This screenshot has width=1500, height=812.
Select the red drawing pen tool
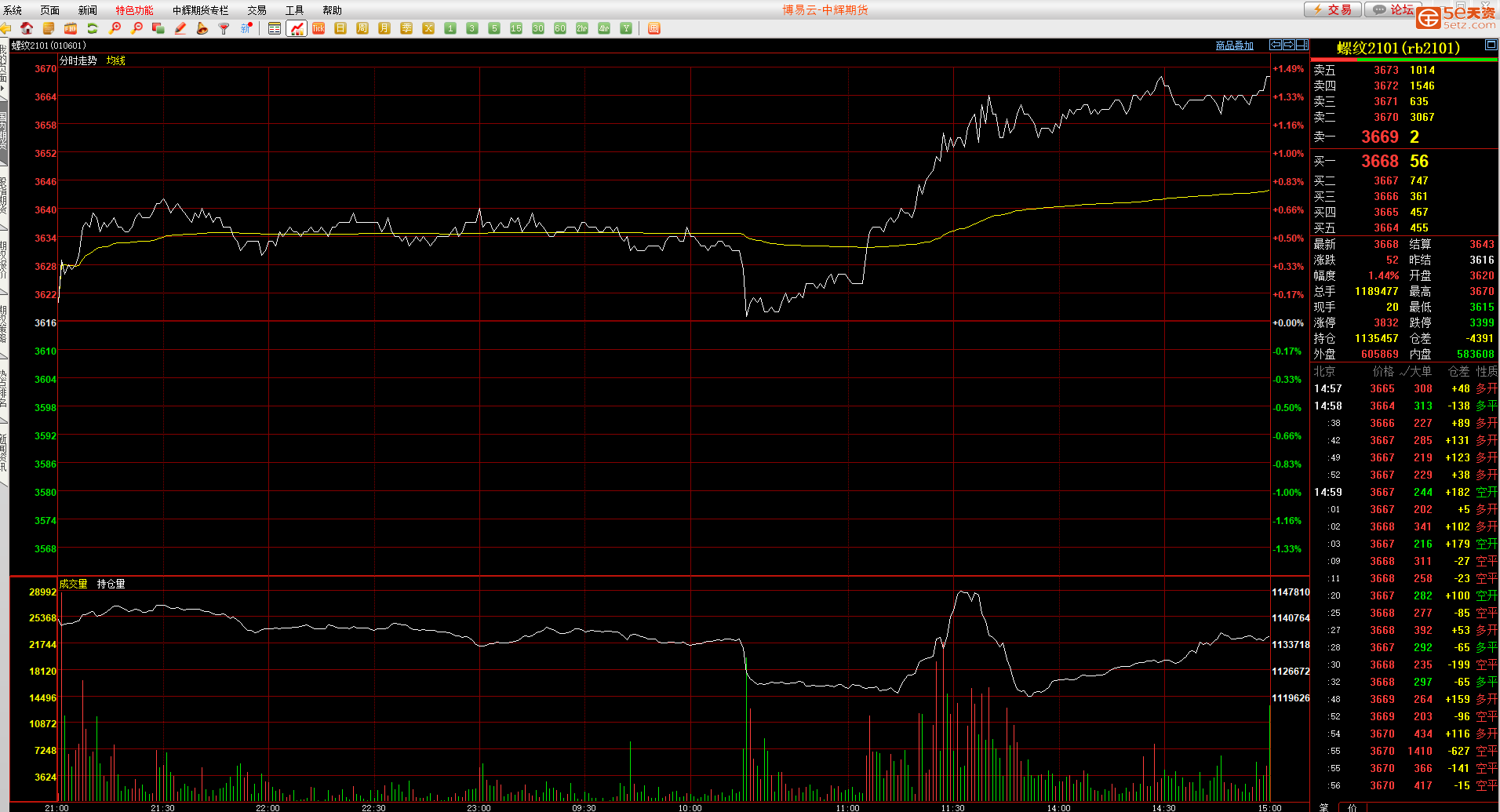click(180, 28)
